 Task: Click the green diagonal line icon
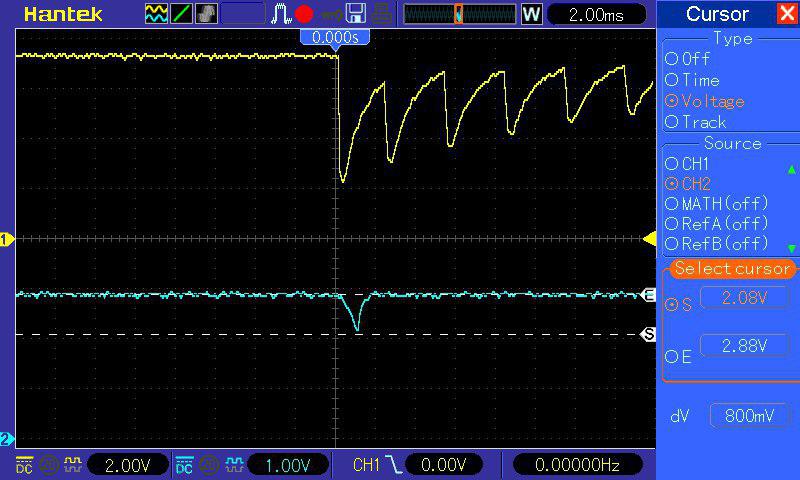coord(181,14)
